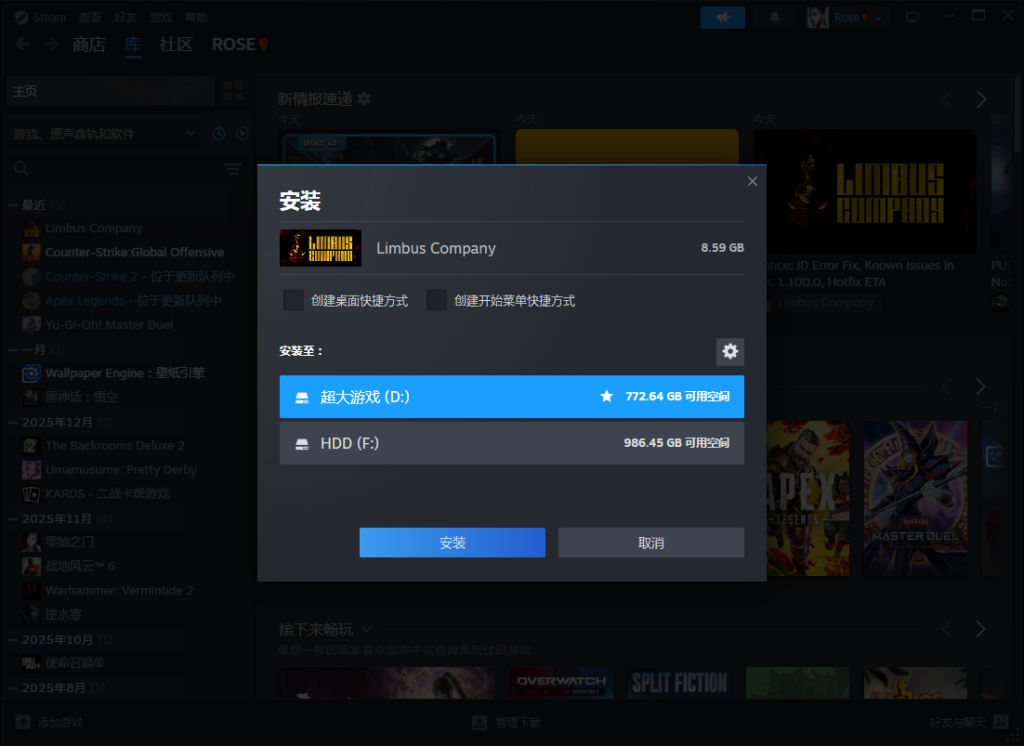The height and width of the screenshot is (746, 1024).
Task: Select 超大游戏 (D:) drive option
Action: [511, 397]
